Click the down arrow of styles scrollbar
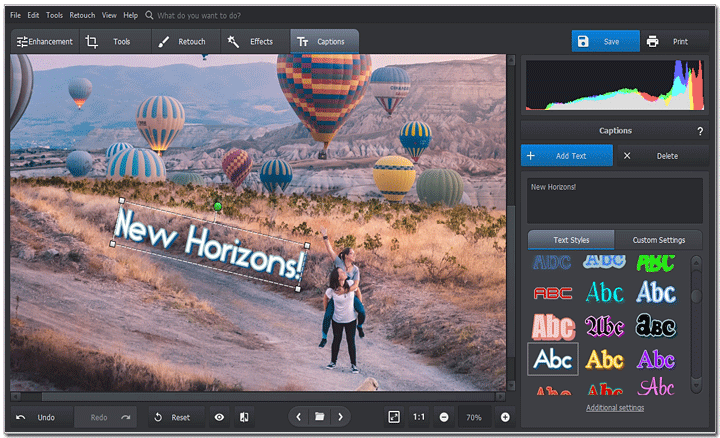The width and height of the screenshot is (720, 438). coord(696,386)
